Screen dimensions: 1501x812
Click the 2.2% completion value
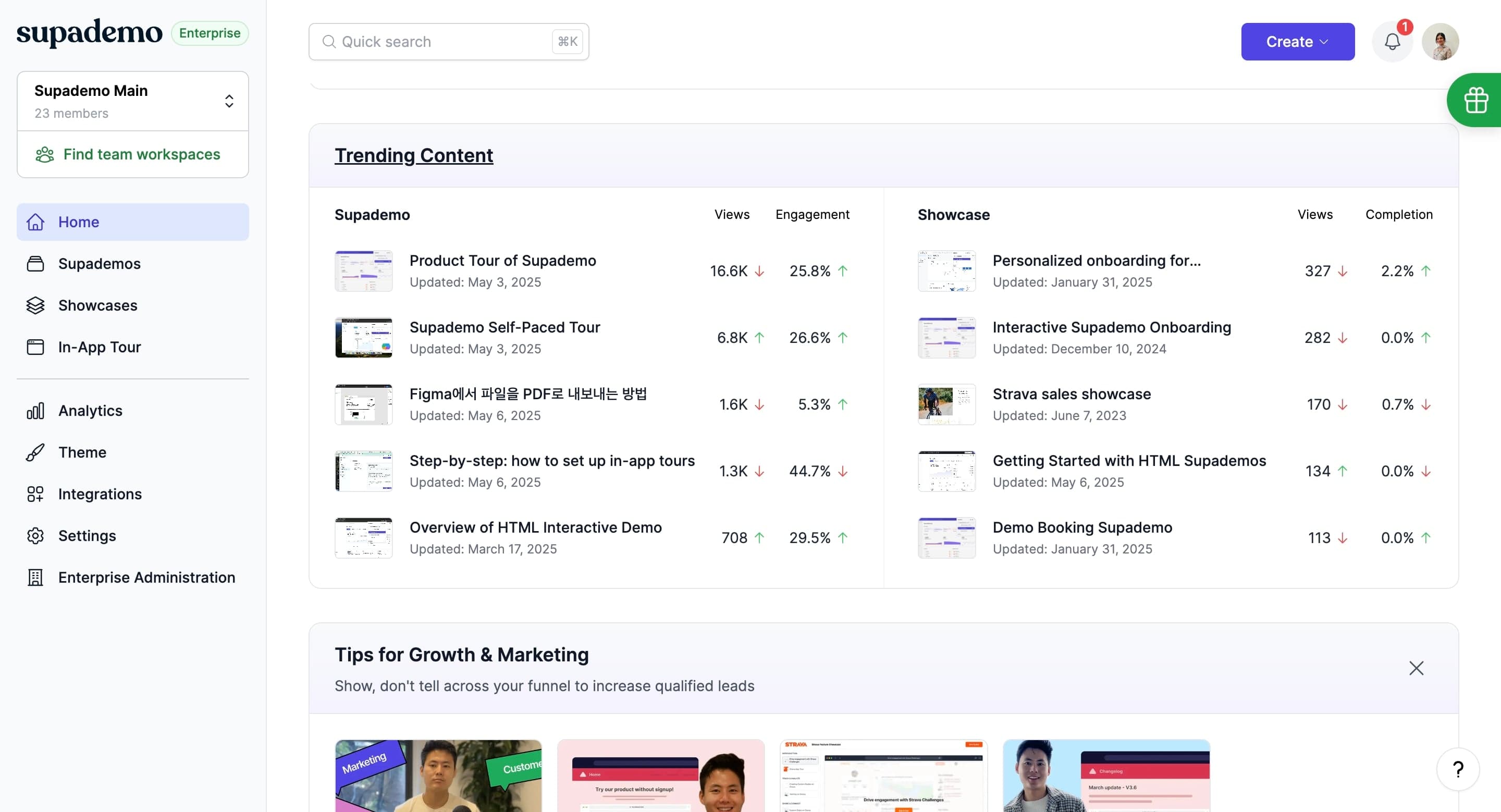point(1397,271)
